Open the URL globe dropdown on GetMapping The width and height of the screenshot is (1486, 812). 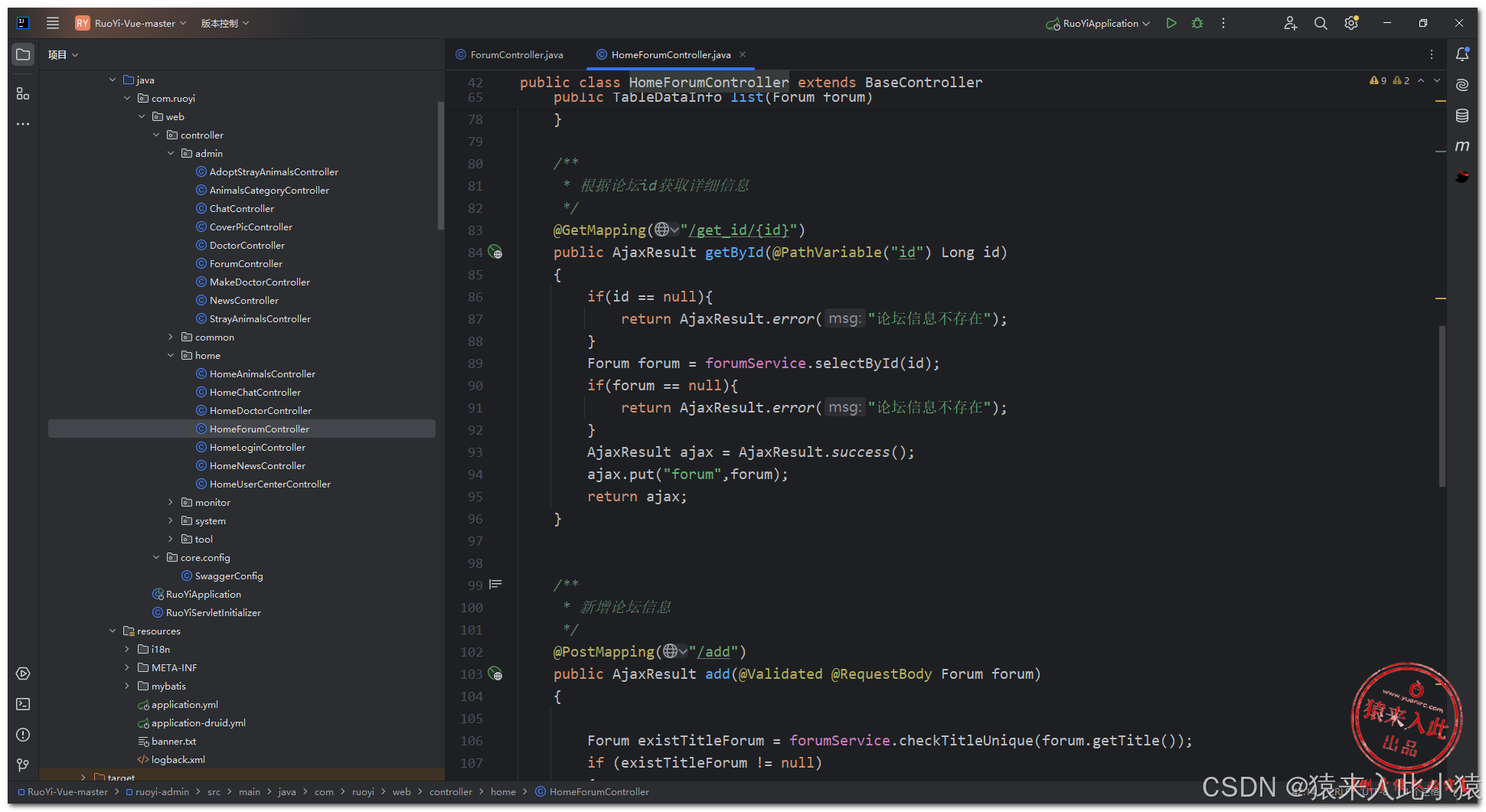[x=666, y=230]
